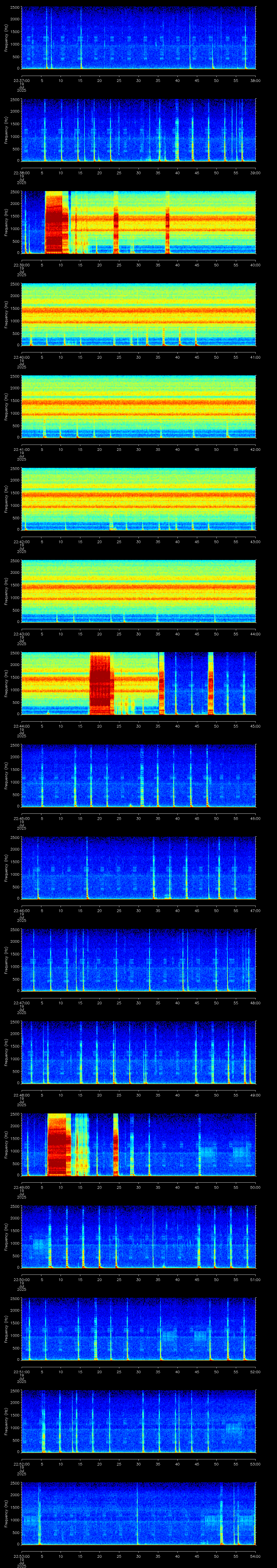Click the 51:00 end time label

(255, 1279)
